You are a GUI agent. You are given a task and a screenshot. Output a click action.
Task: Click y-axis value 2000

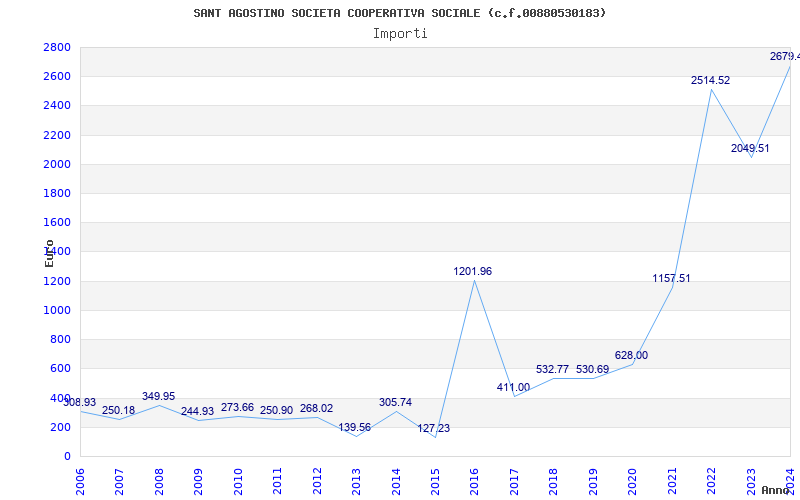click(57, 164)
